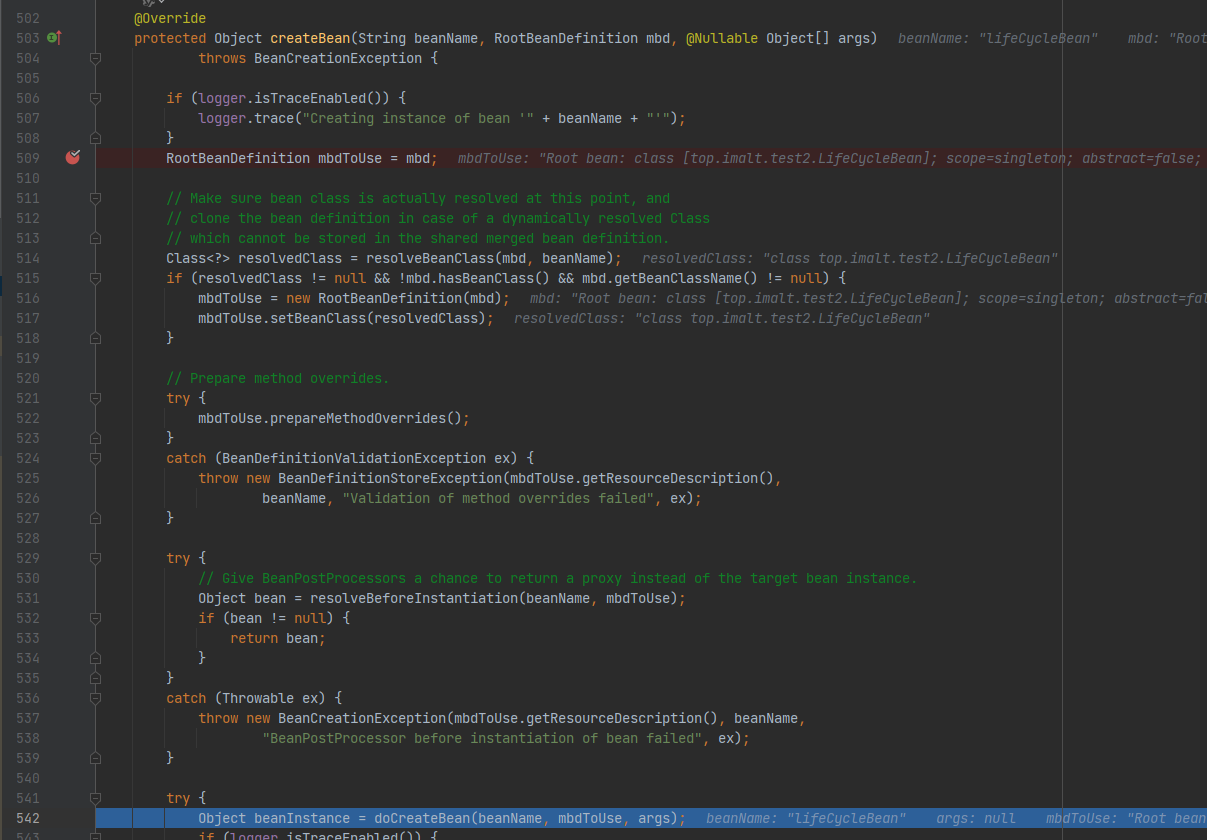Click inline debug value after resolveBeanClass call

(850, 258)
